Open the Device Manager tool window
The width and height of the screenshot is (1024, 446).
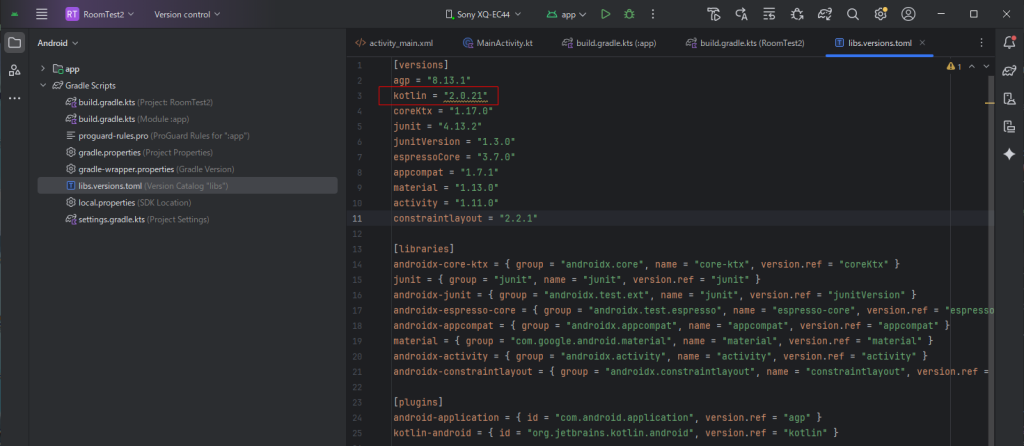pos(1009,98)
